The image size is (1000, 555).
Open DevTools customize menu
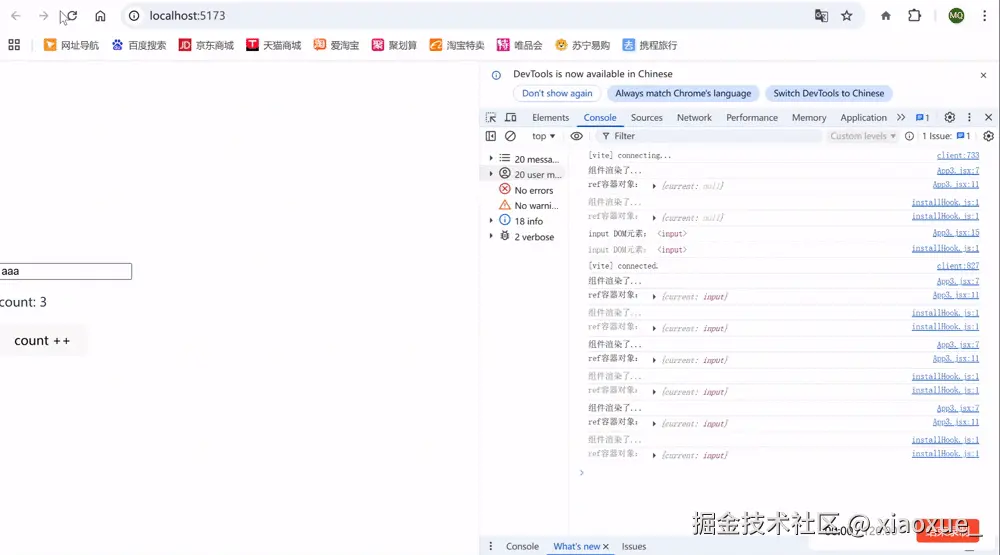tap(969, 117)
